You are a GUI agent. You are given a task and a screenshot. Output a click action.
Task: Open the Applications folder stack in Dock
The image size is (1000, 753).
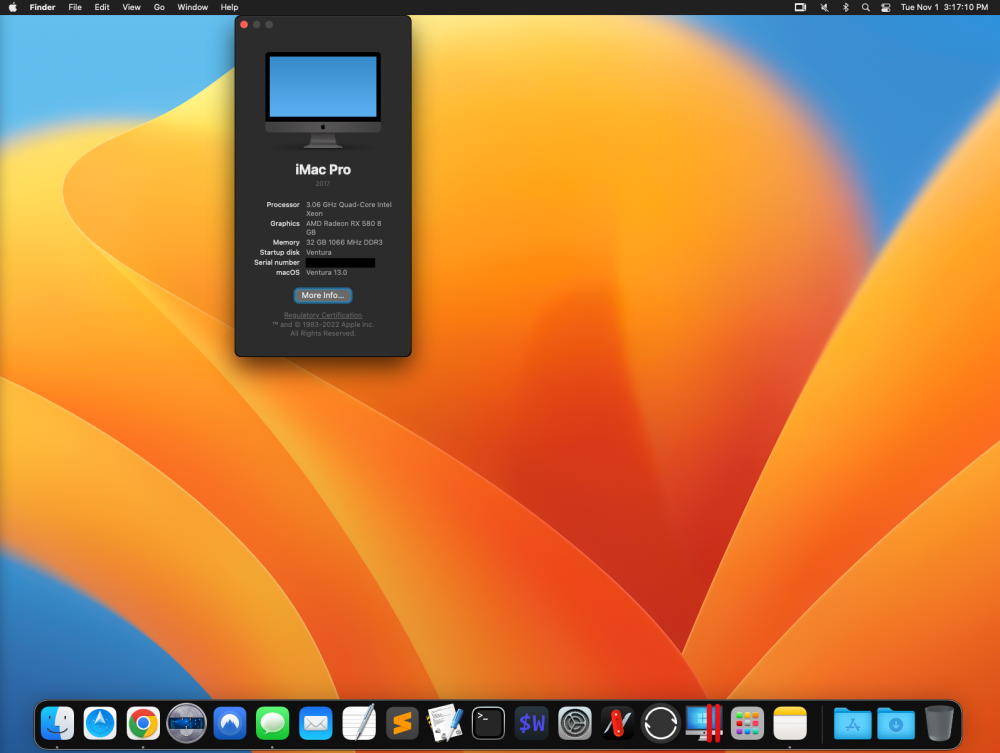[853, 723]
